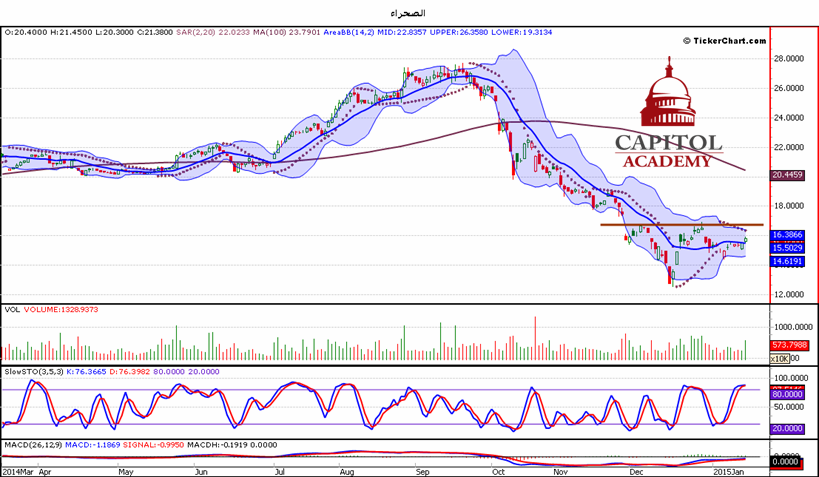
Task: Click the May date axis label
Action: (x=126, y=472)
